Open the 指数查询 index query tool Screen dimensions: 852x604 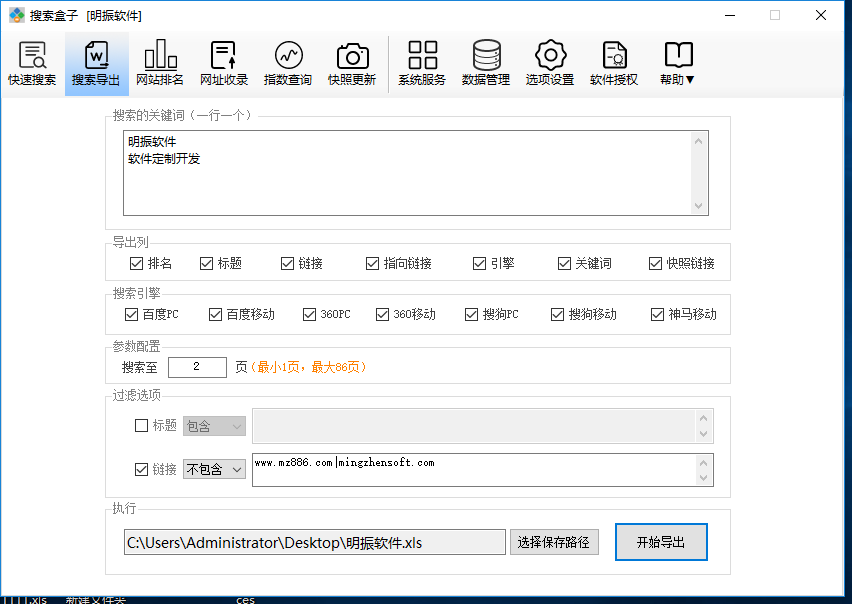pos(288,63)
